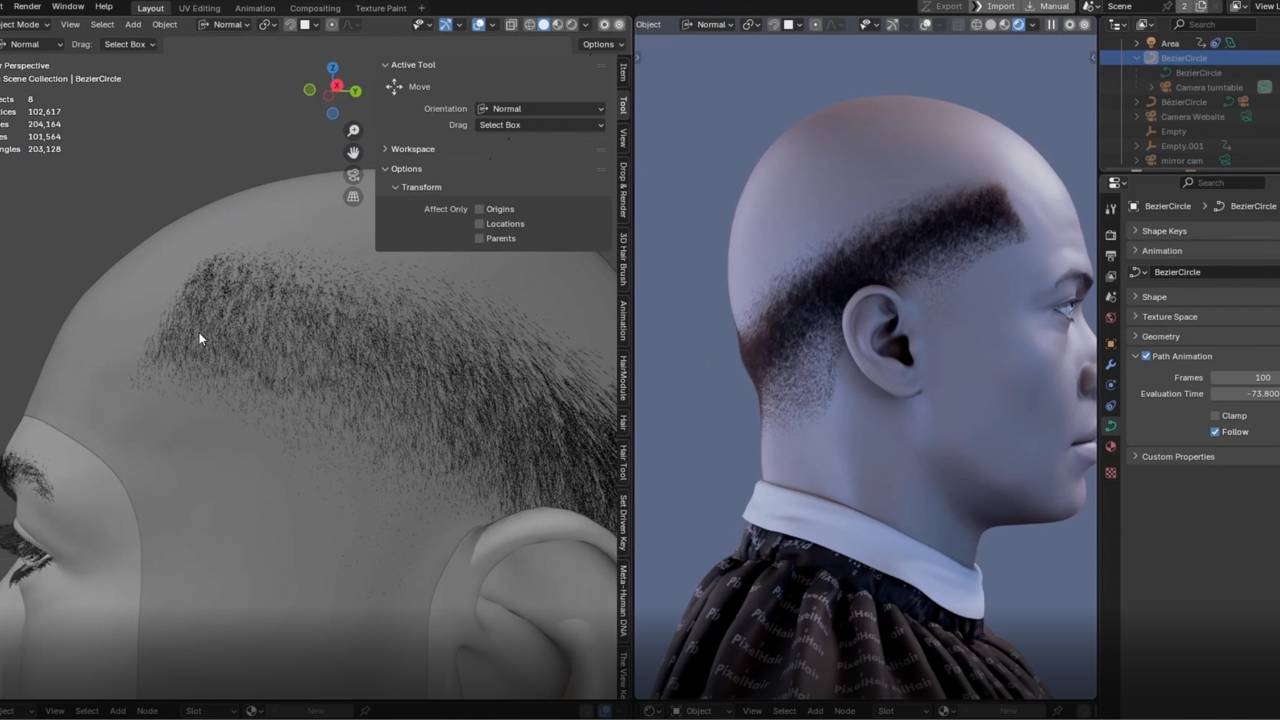Open the Options dropdown in viewport header
Screen dimensions: 1280x720
602,44
